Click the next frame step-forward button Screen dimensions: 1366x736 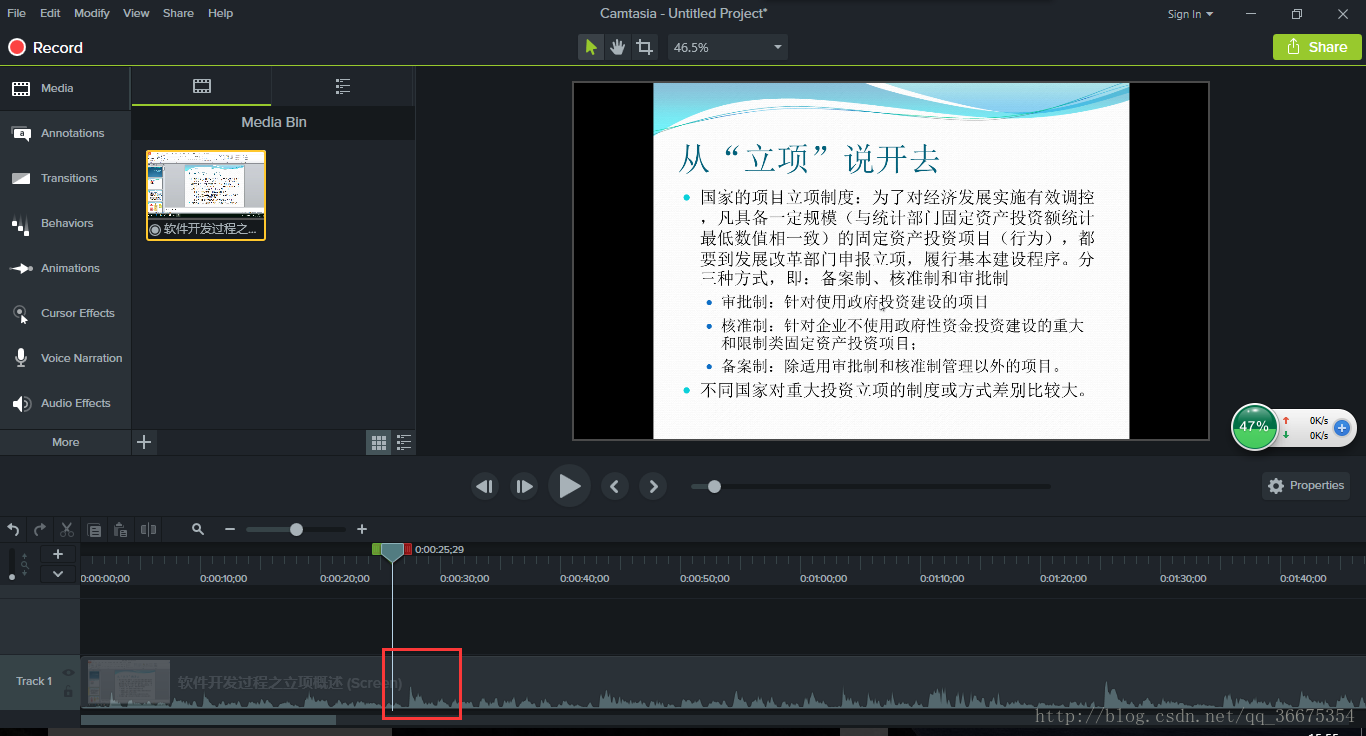click(x=524, y=486)
